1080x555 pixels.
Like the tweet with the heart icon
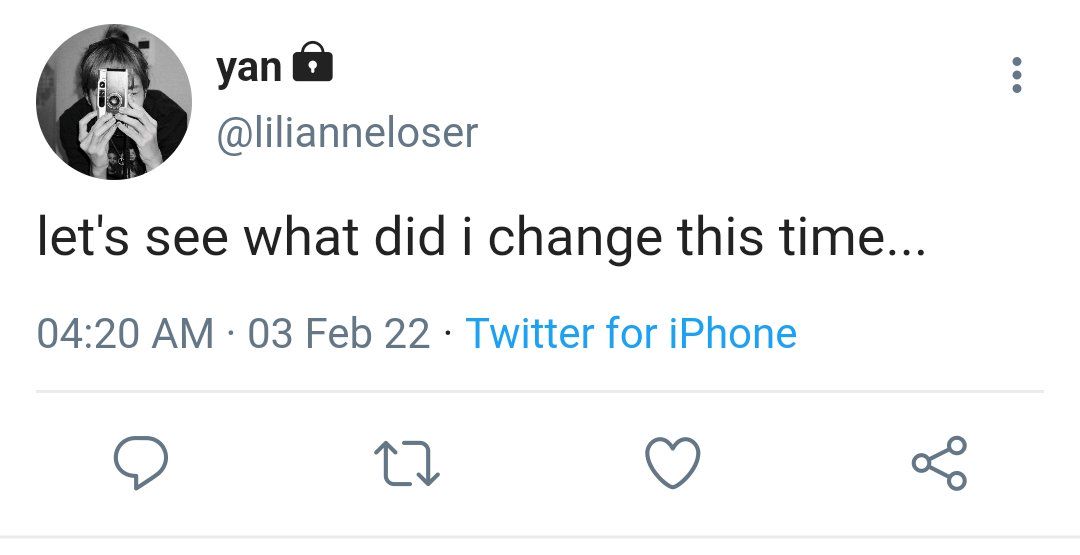tap(673, 463)
